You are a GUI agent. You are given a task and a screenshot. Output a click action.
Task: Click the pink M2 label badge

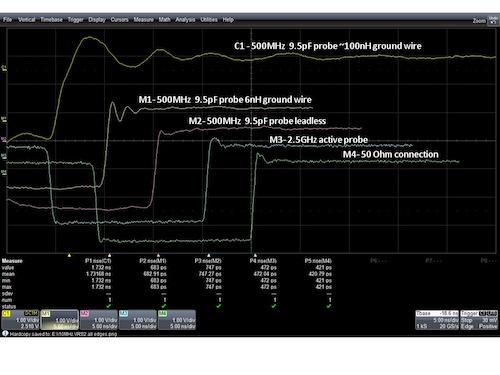pyautogui.click(x=85, y=314)
